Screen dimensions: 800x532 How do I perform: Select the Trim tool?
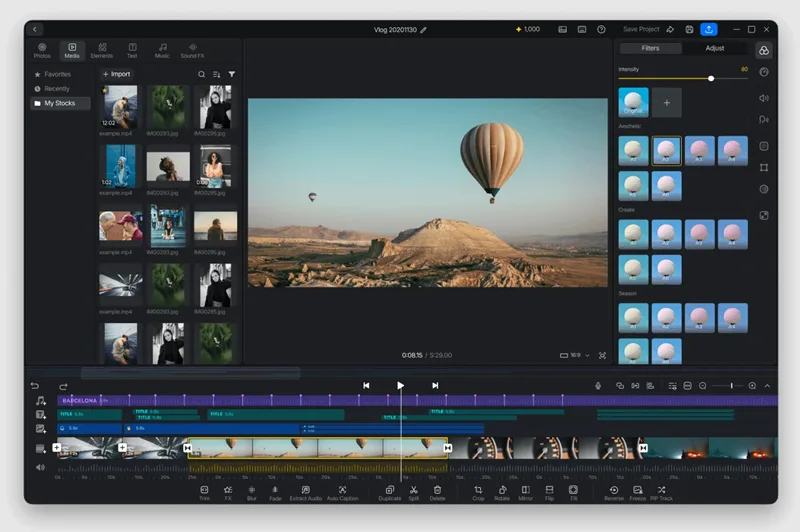coord(204,493)
